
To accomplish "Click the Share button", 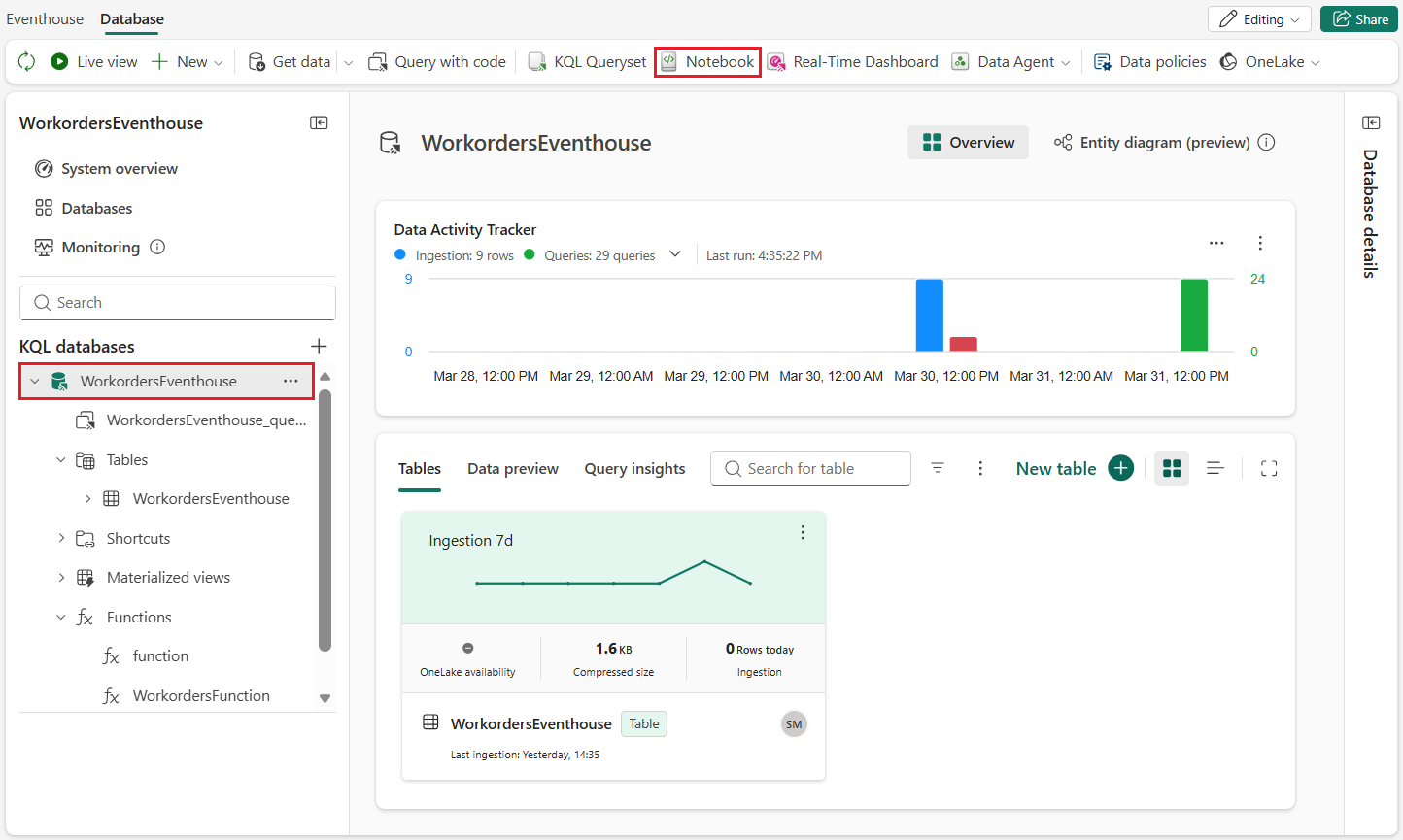I will click(x=1359, y=19).
